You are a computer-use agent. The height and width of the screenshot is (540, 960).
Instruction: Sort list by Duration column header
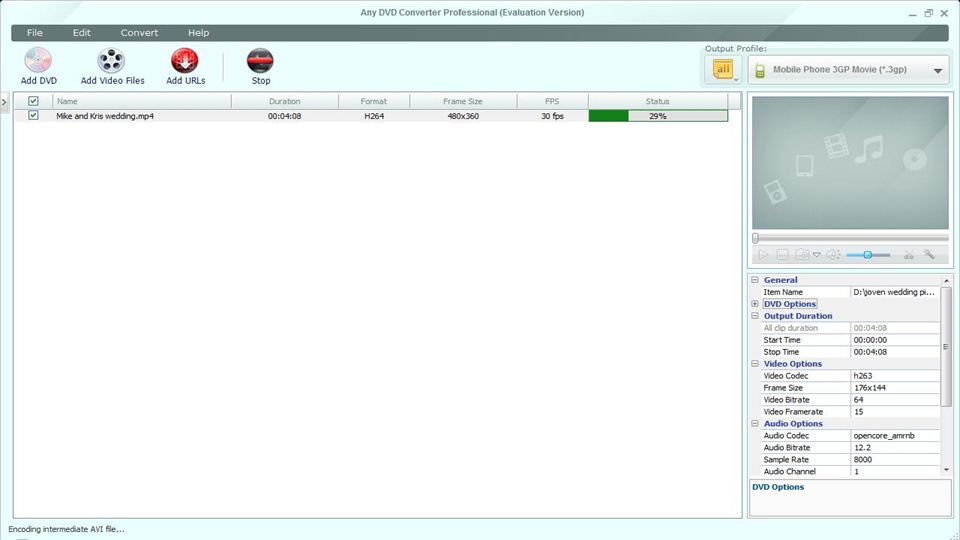click(285, 101)
